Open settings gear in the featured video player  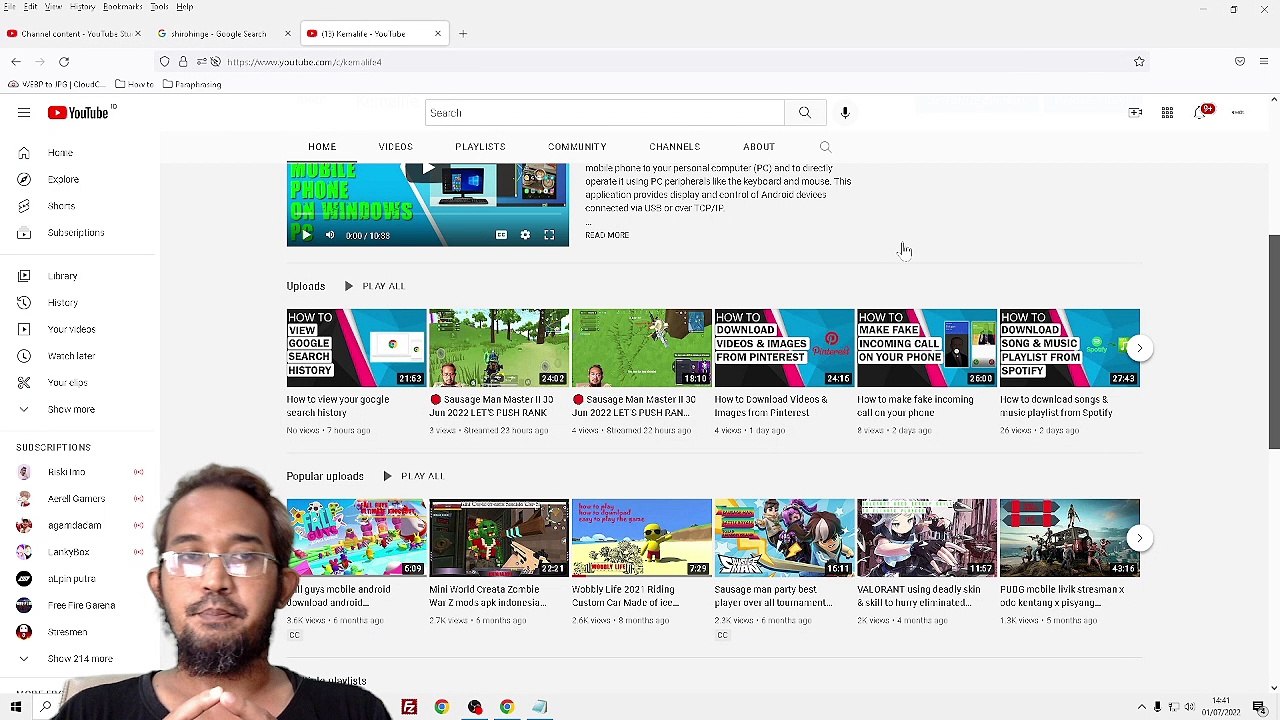[525, 235]
